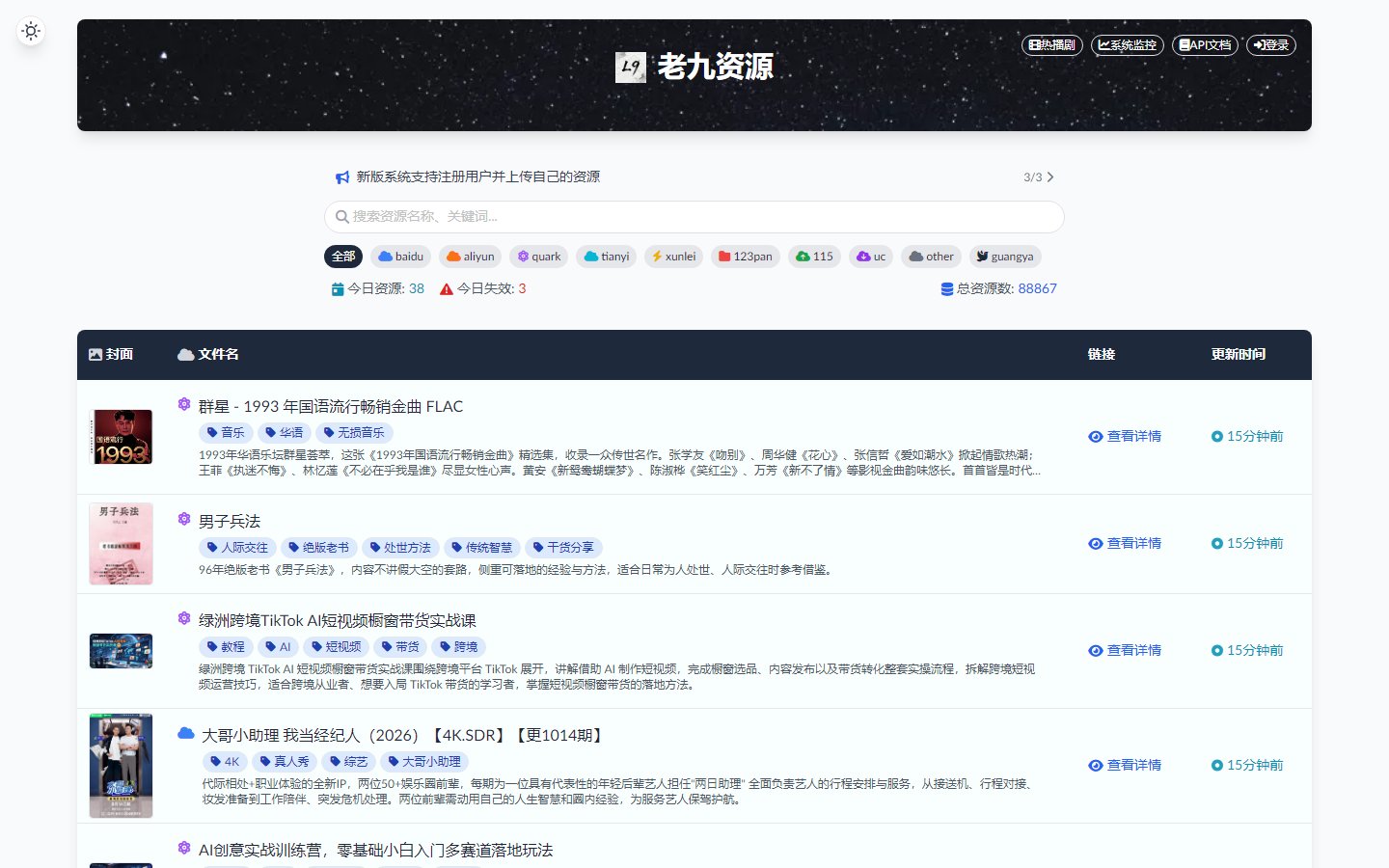View details for 大哥小助理 row

tap(1125, 766)
